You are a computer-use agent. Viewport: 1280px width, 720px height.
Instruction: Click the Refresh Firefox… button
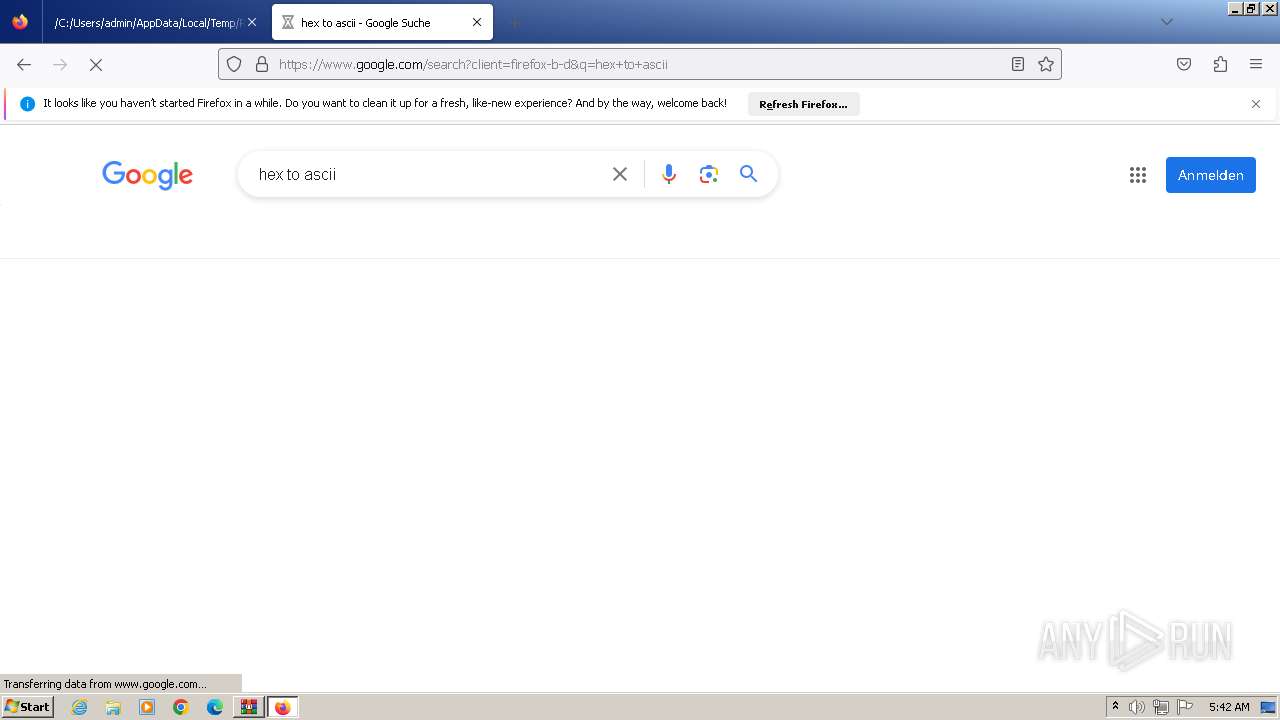point(803,104)
